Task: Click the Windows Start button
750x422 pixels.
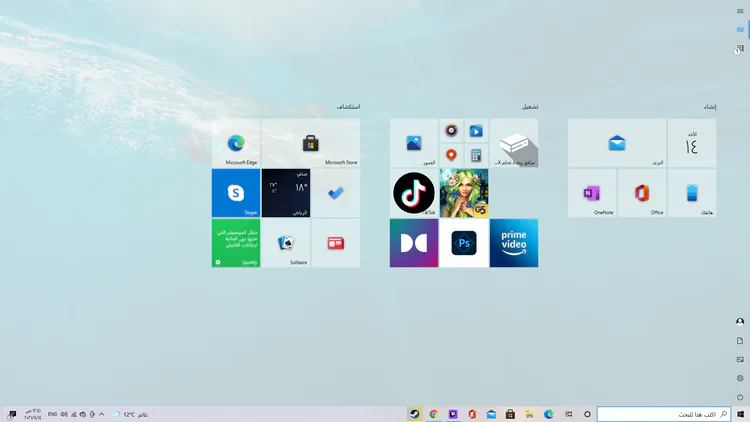Action: point(740,414)
